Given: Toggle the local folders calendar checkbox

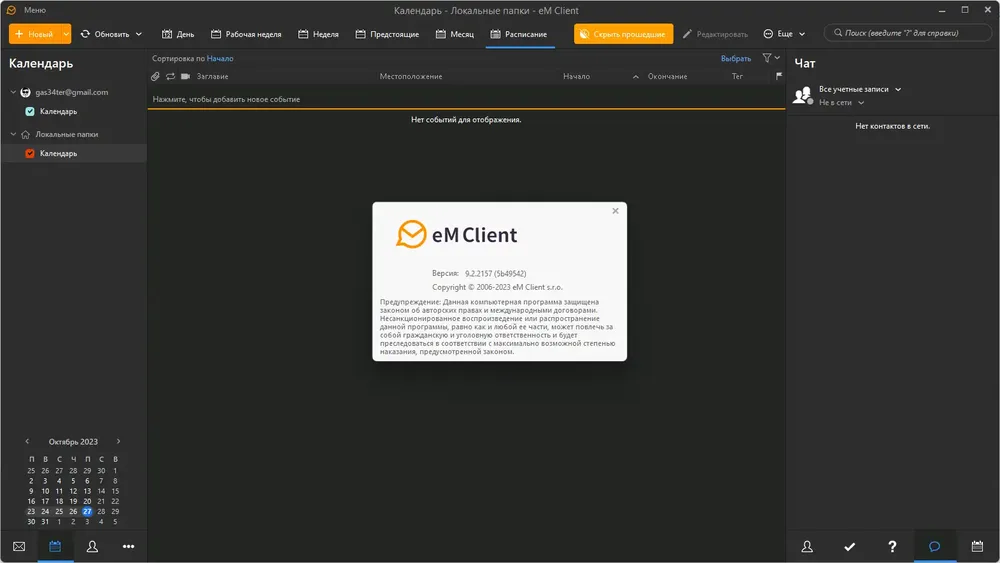Looking at the screenshot, I should (x=29, y=154).
